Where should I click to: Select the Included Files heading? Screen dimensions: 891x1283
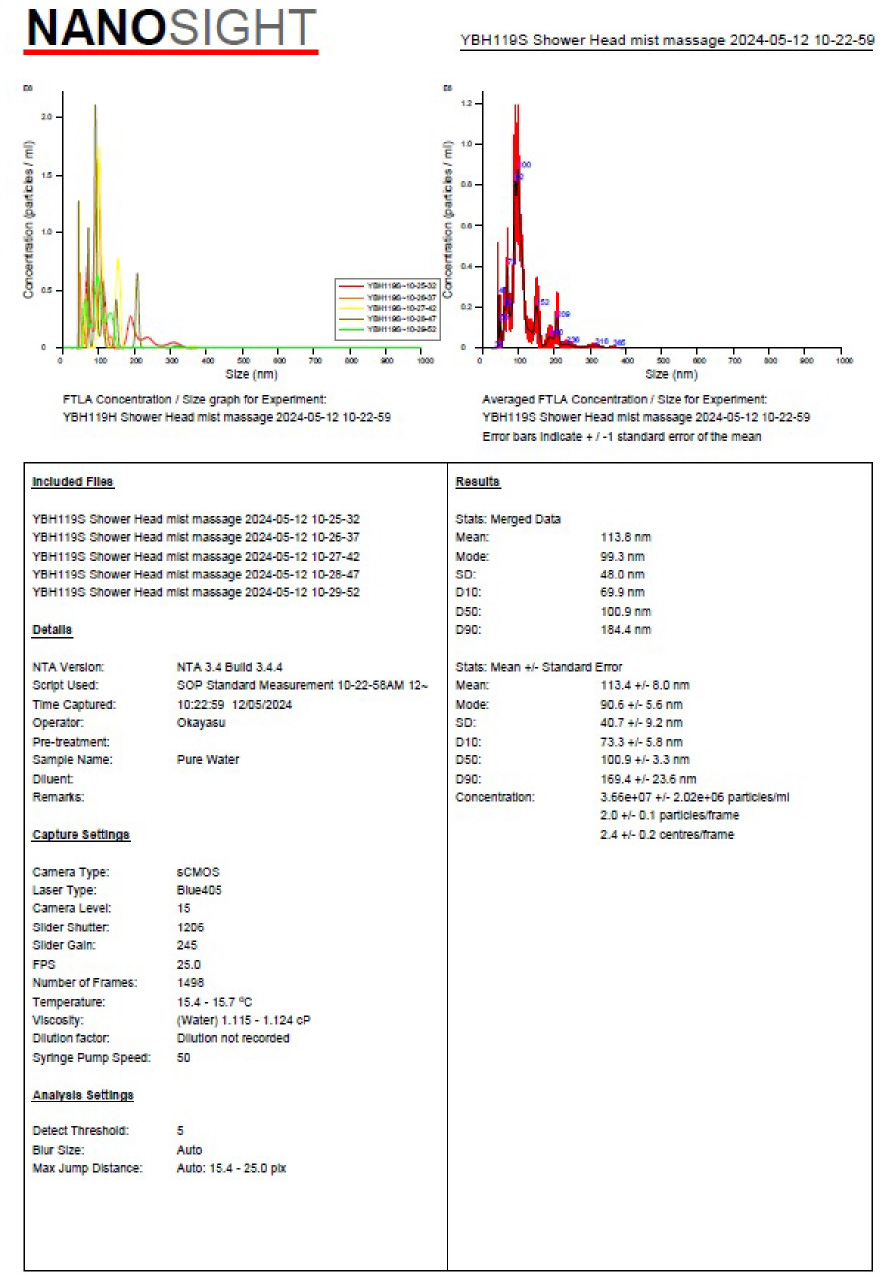point(73,482)
